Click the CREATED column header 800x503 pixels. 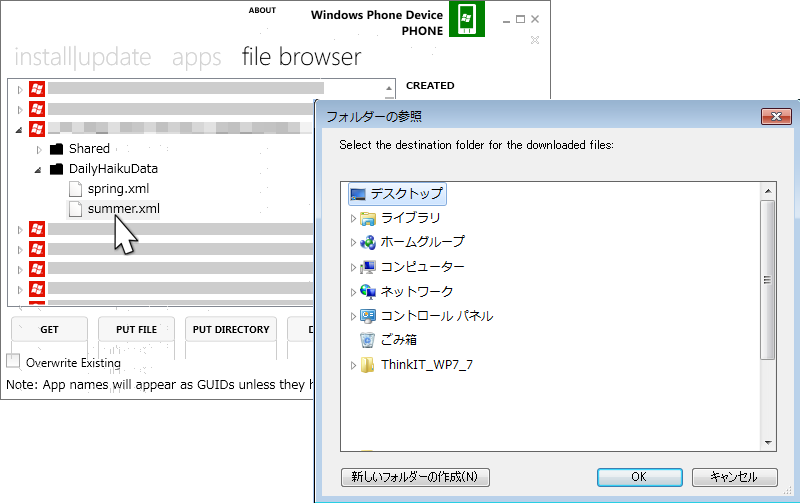click(x=430, y=86)
